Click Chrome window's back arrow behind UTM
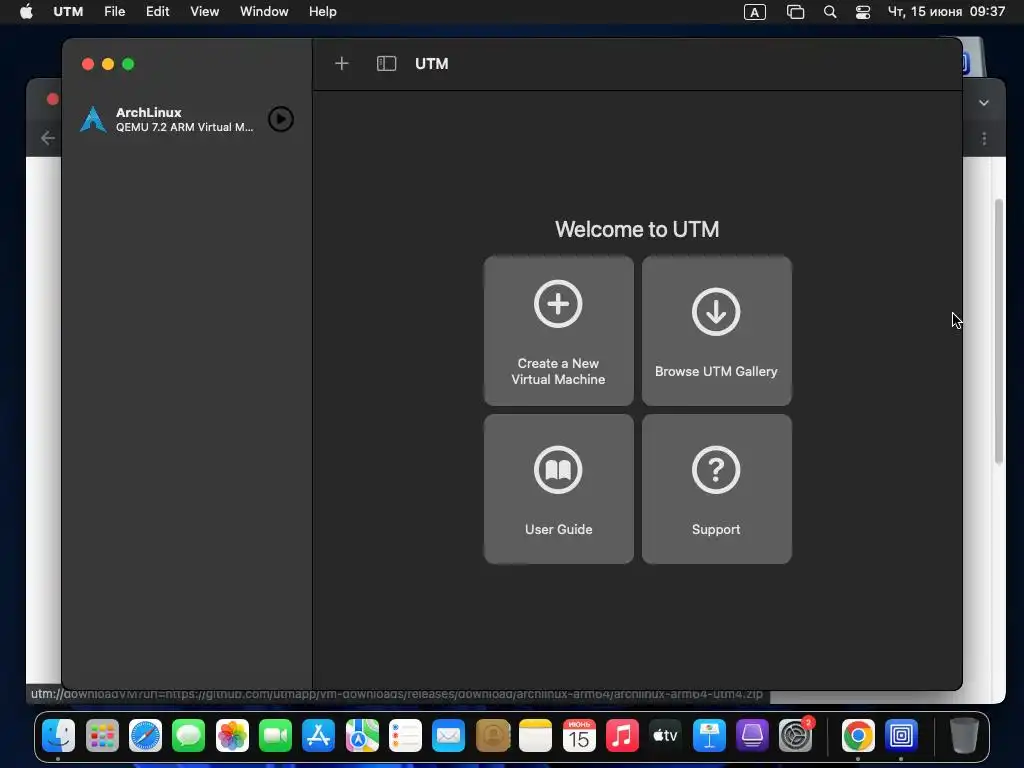The height and width of the screenshot is (768, 1024). (48, 138)
